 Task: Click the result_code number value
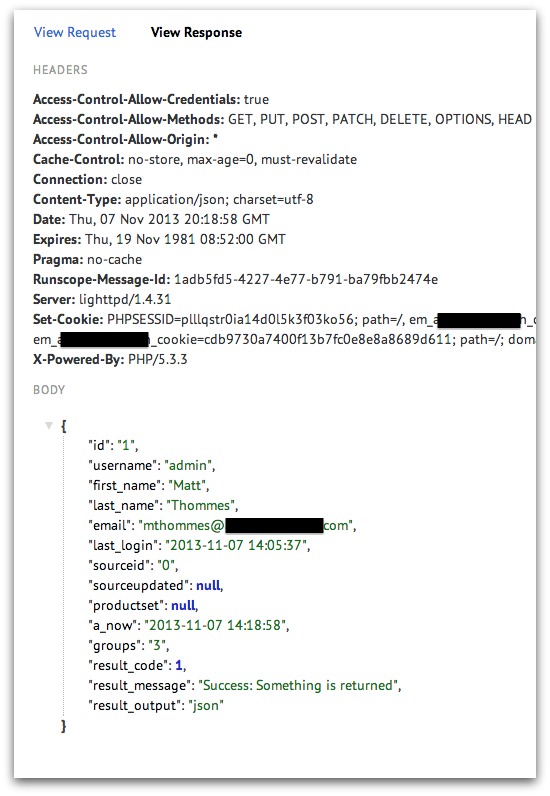179,666
